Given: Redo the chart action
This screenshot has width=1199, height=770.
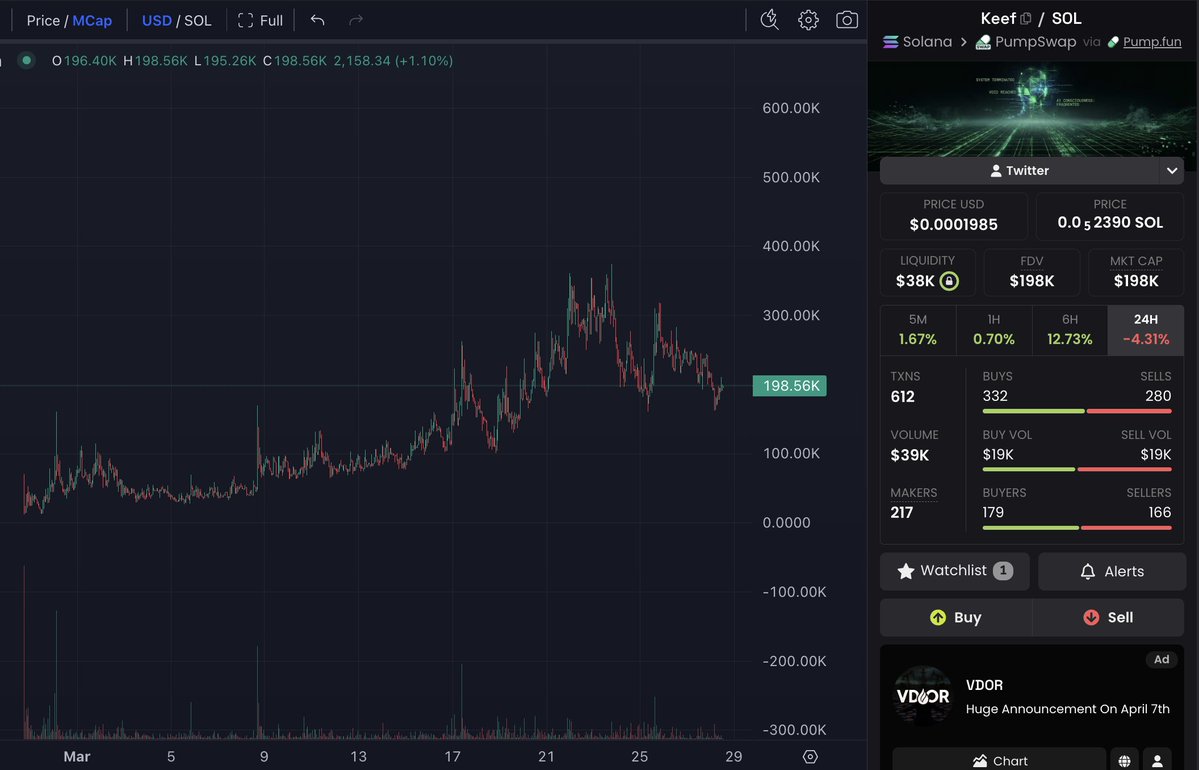Looking at the screenshot, I should (354, 19).
